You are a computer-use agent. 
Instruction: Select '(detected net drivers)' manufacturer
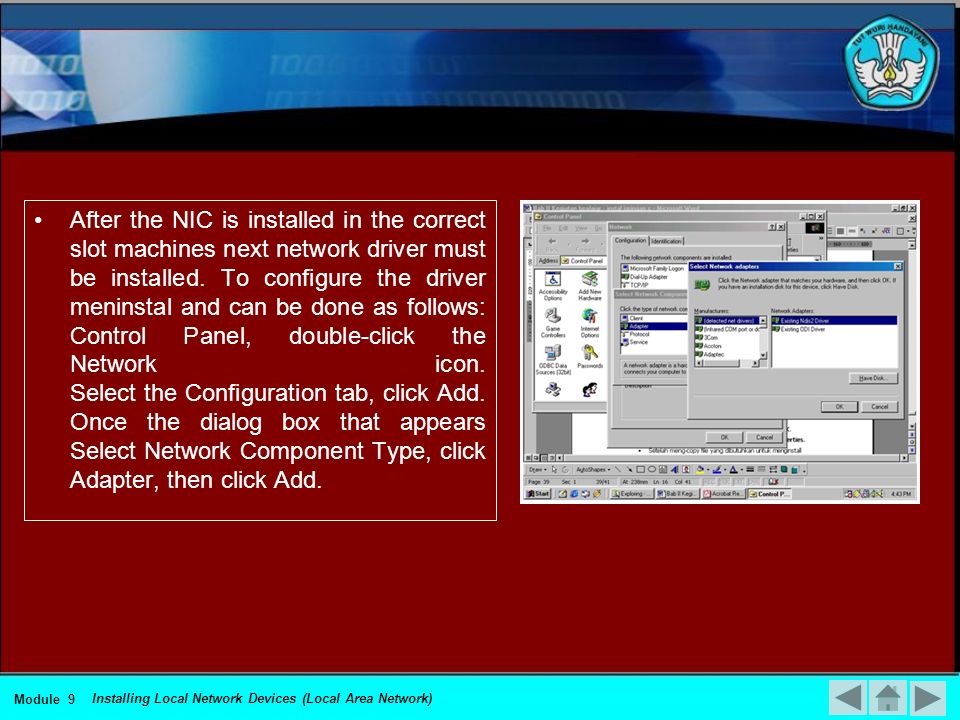pos(727,320)
